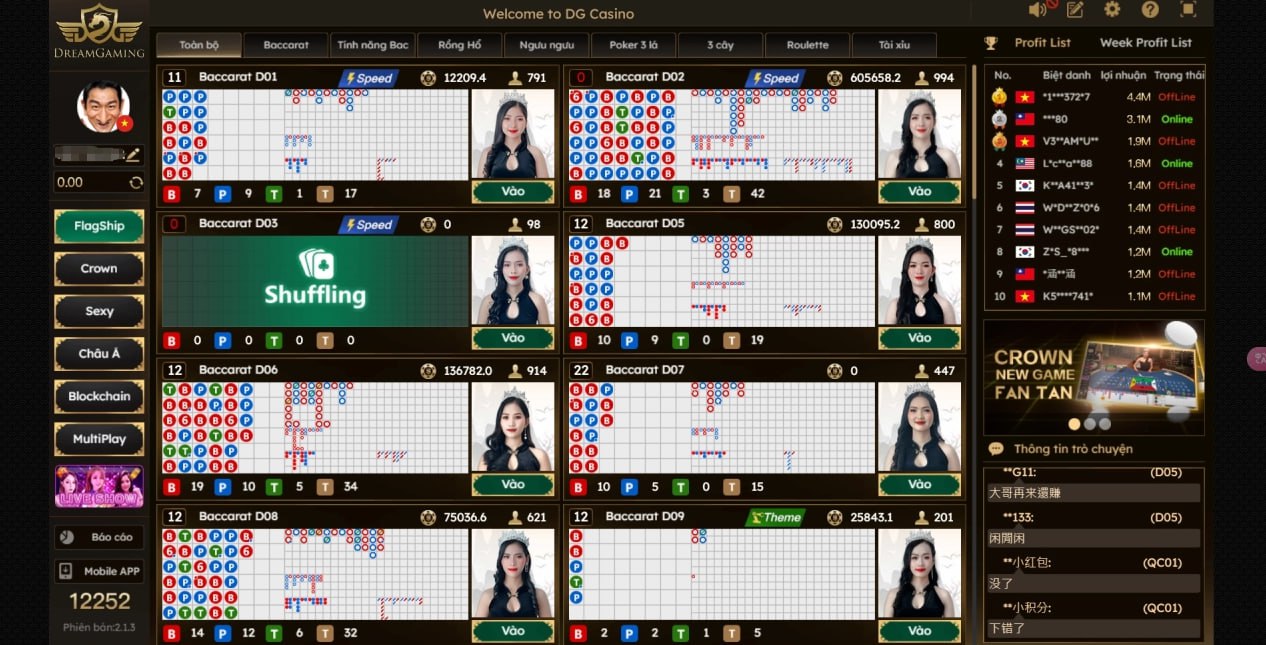Viewport: 1266px width, 645px height.
Task: Select the Rồng Hổ tab
Action: pyautogui.click(x=460, y=45)
